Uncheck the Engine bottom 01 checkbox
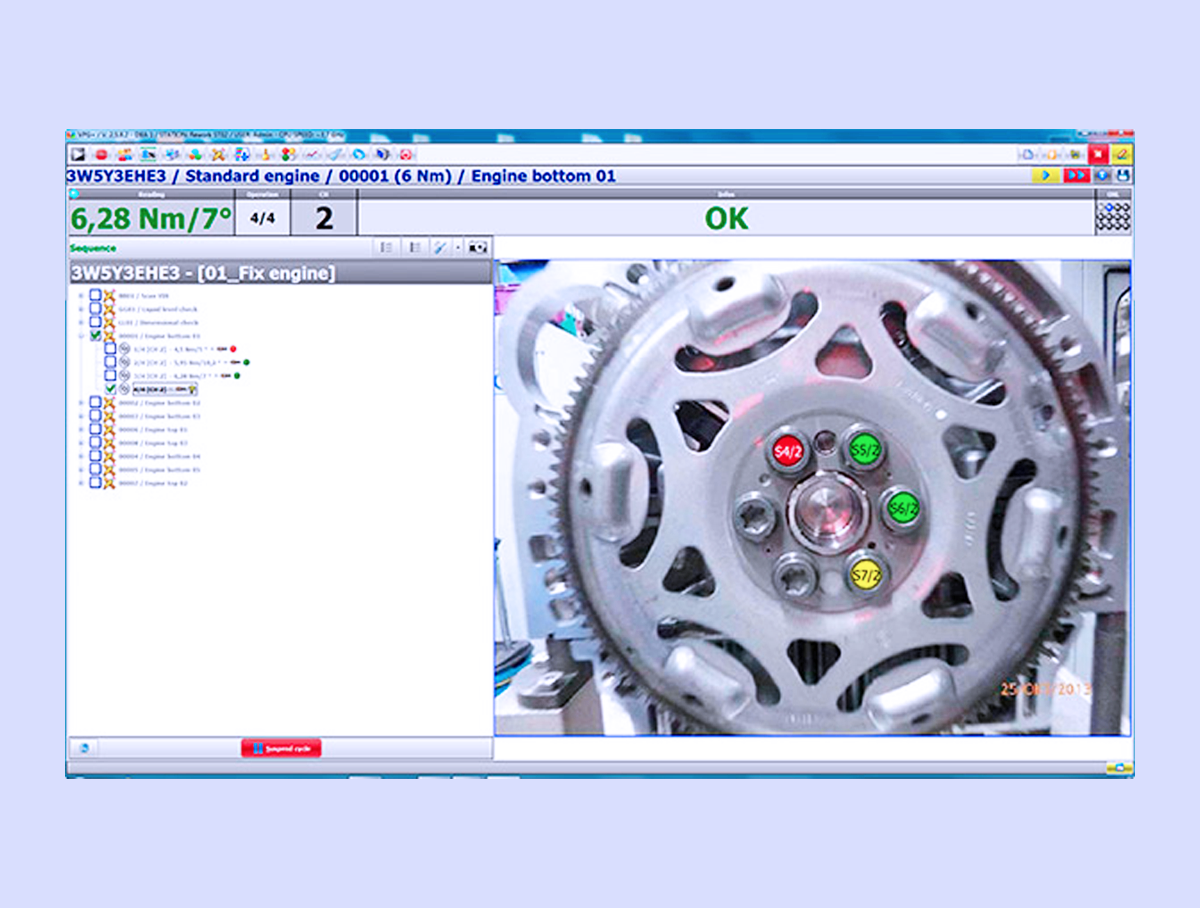Image resolution: width=1200 pixels, height=908 pixels. point(95,336)
